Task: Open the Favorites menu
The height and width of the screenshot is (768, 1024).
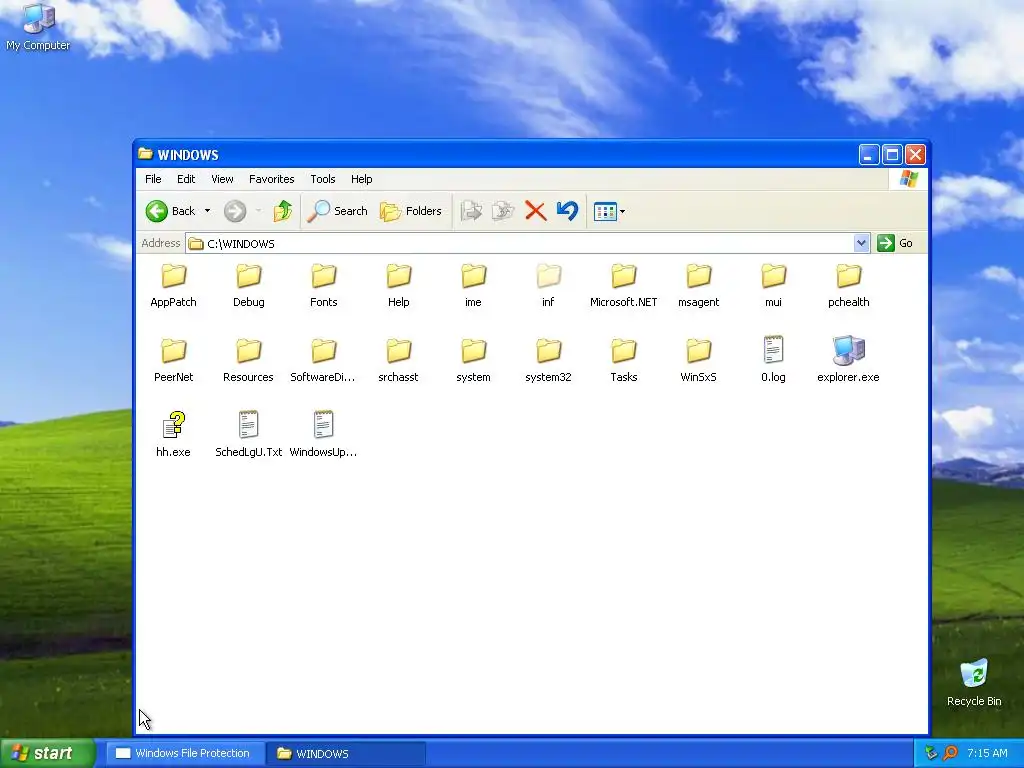Action: 272,179
